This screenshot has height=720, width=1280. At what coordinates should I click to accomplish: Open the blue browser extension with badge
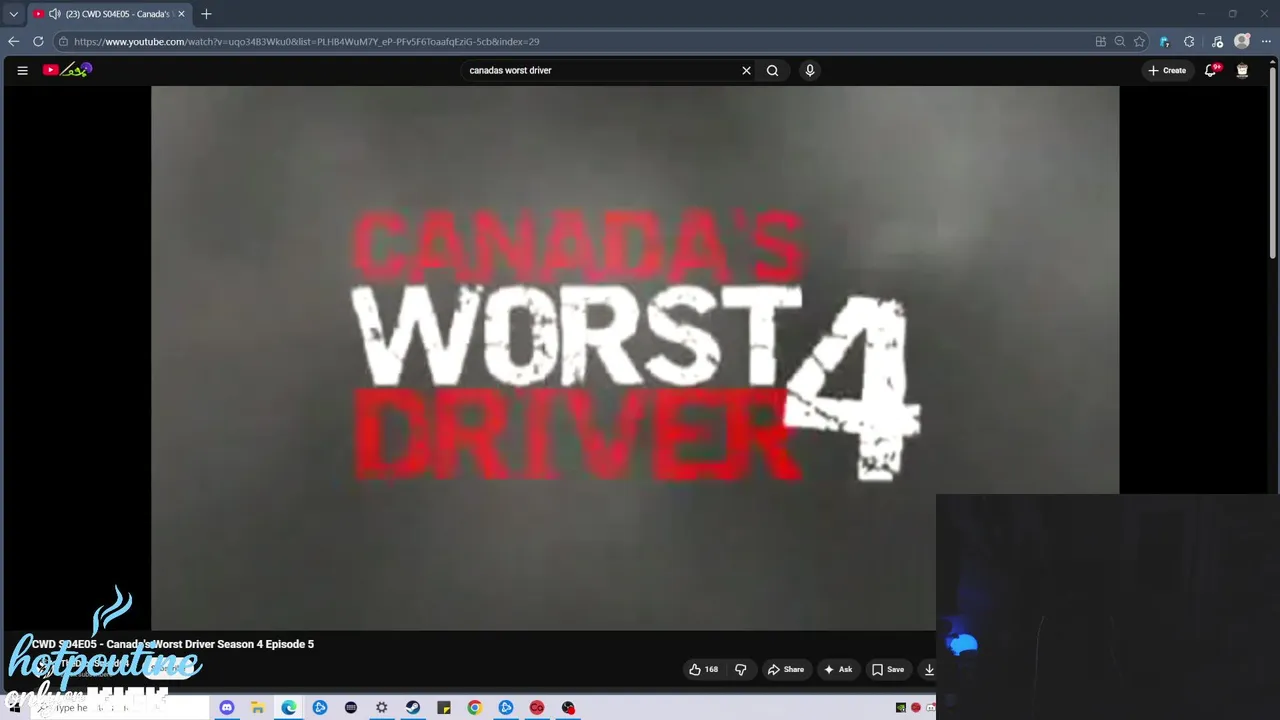pyautogui.click(x=1164, y=41)
